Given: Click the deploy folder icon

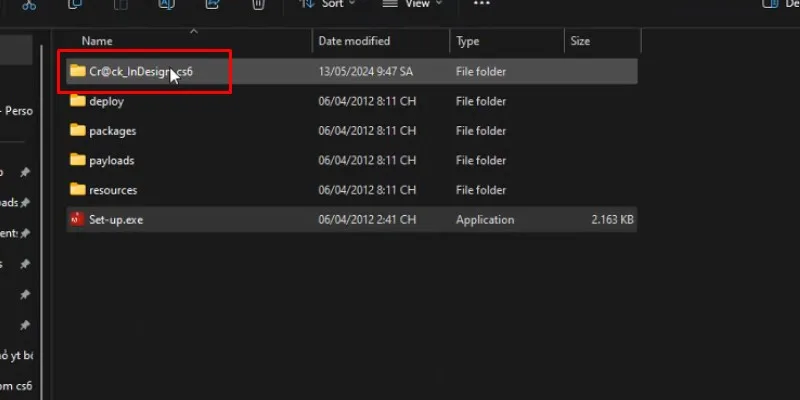Looking at the screenshot, I should click(78, 101).
